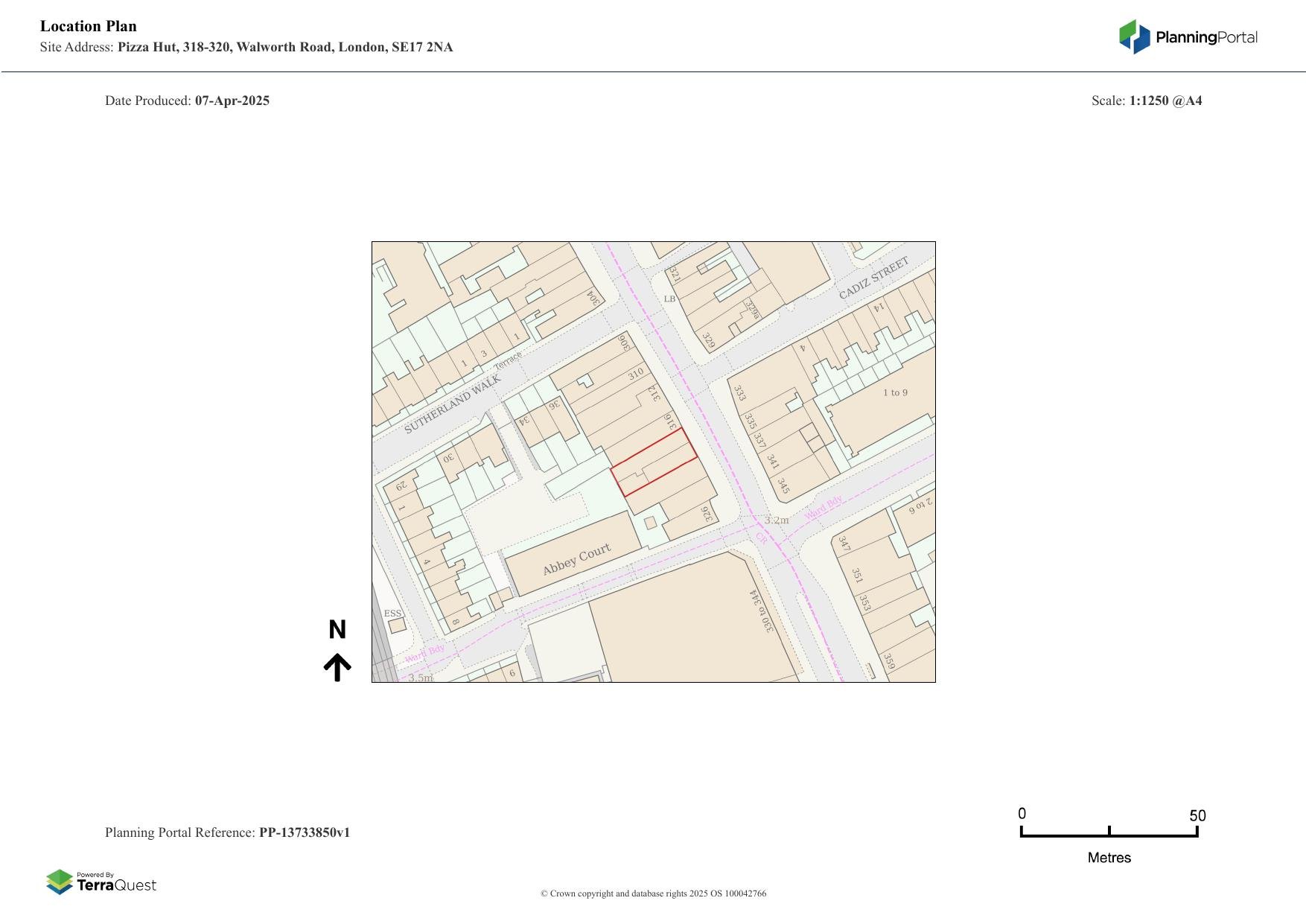Screen dimensions: 1306x924
Task: Click the '1 to 9' building label
Action: [895, 392]
